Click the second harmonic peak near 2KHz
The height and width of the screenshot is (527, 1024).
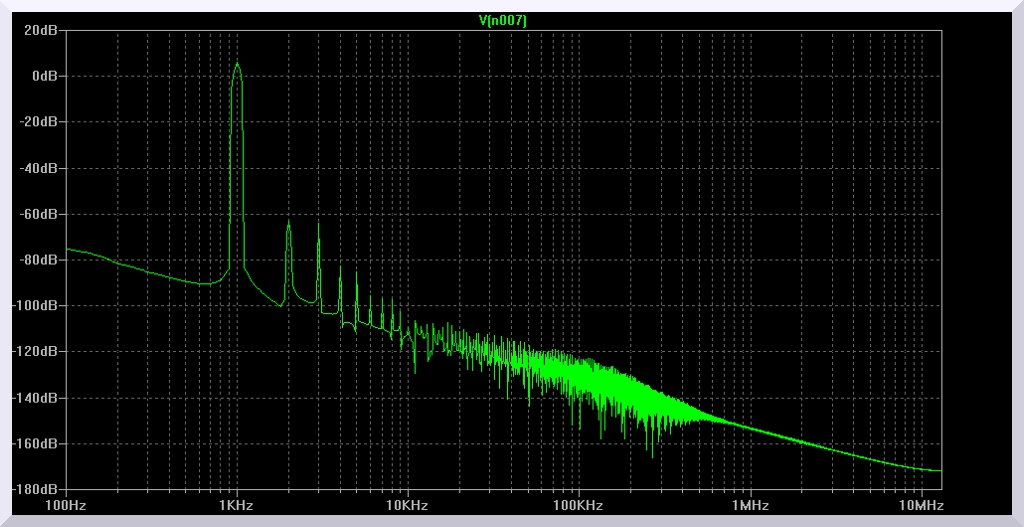(288, 224)
